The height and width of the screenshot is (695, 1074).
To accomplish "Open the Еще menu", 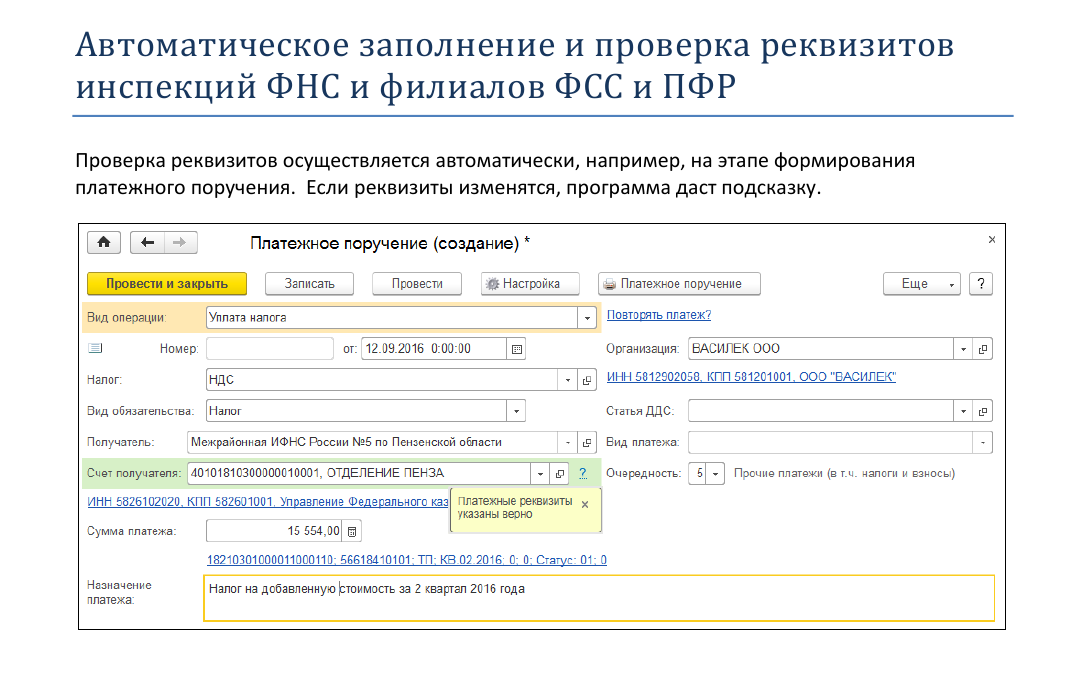I will [x=922, y=283].
